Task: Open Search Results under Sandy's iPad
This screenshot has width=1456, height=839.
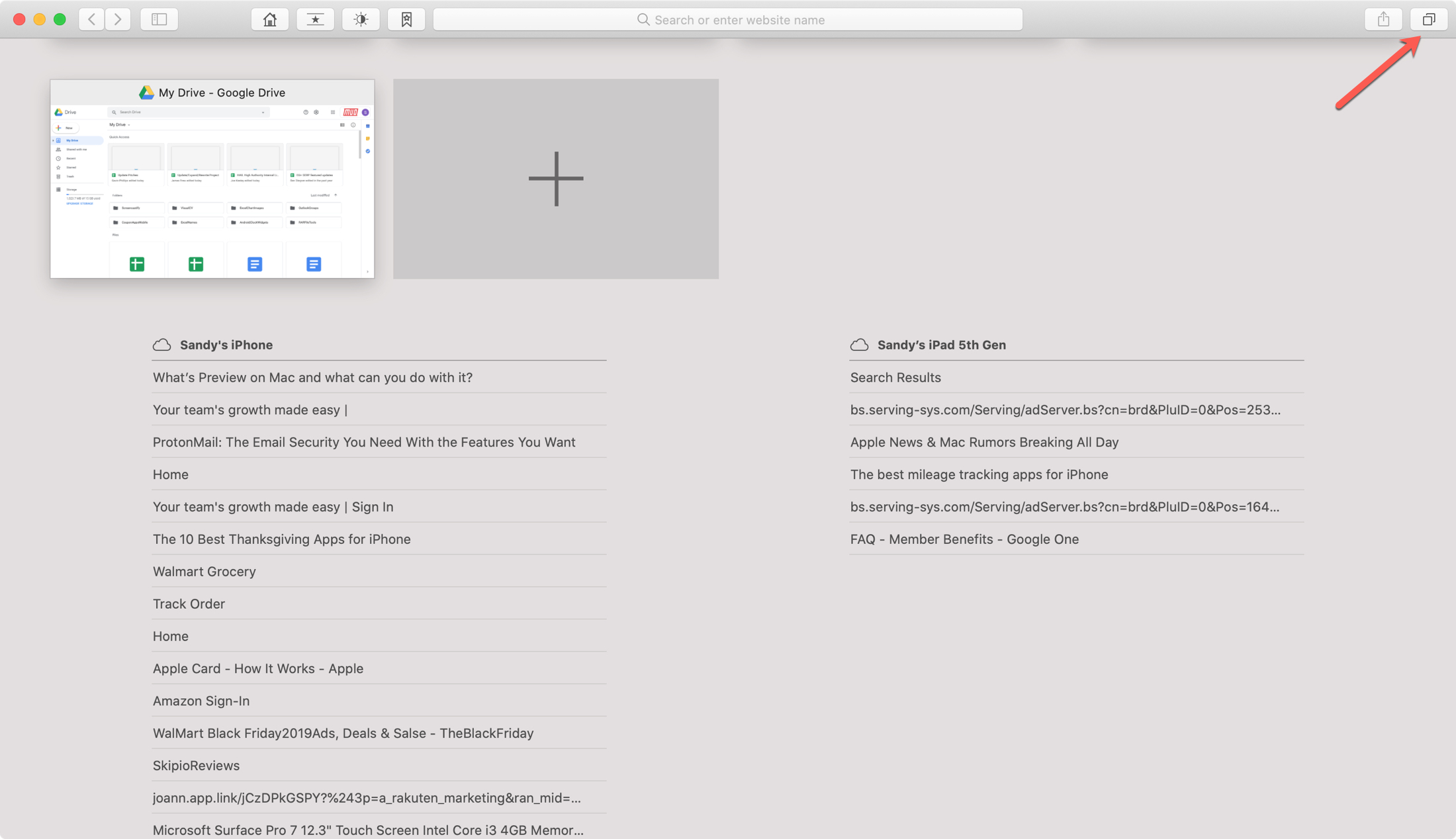Action: [x=1077, y=377]
